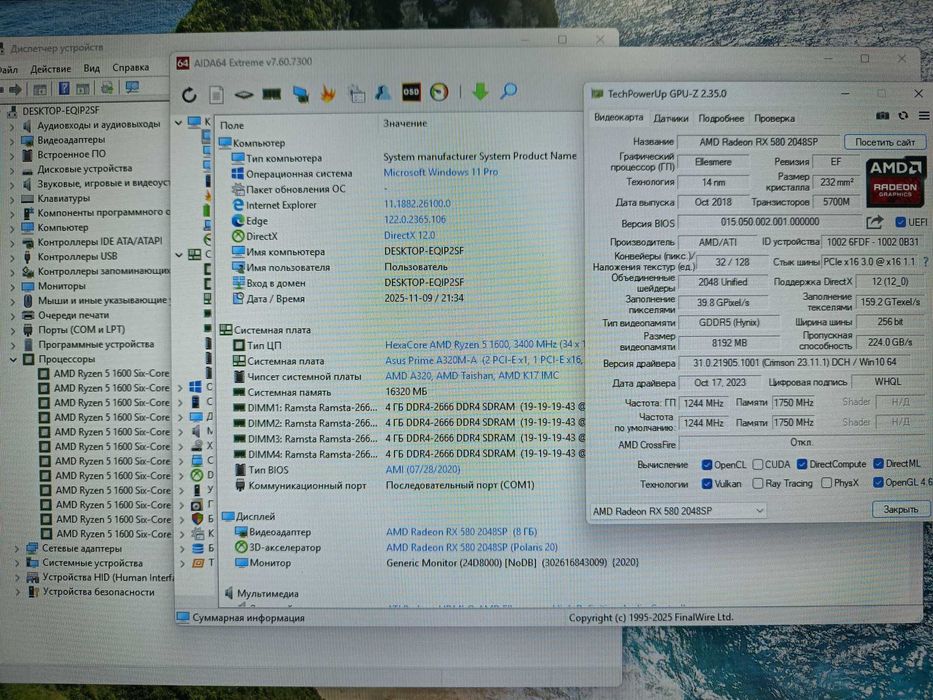Click the Значение column header in AIDA64

405,123
